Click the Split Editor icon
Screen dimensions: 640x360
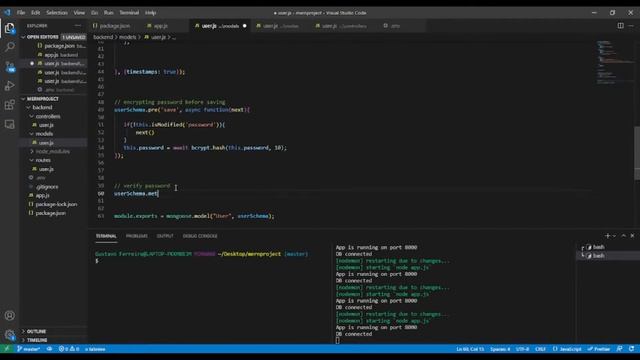point(620,25)
